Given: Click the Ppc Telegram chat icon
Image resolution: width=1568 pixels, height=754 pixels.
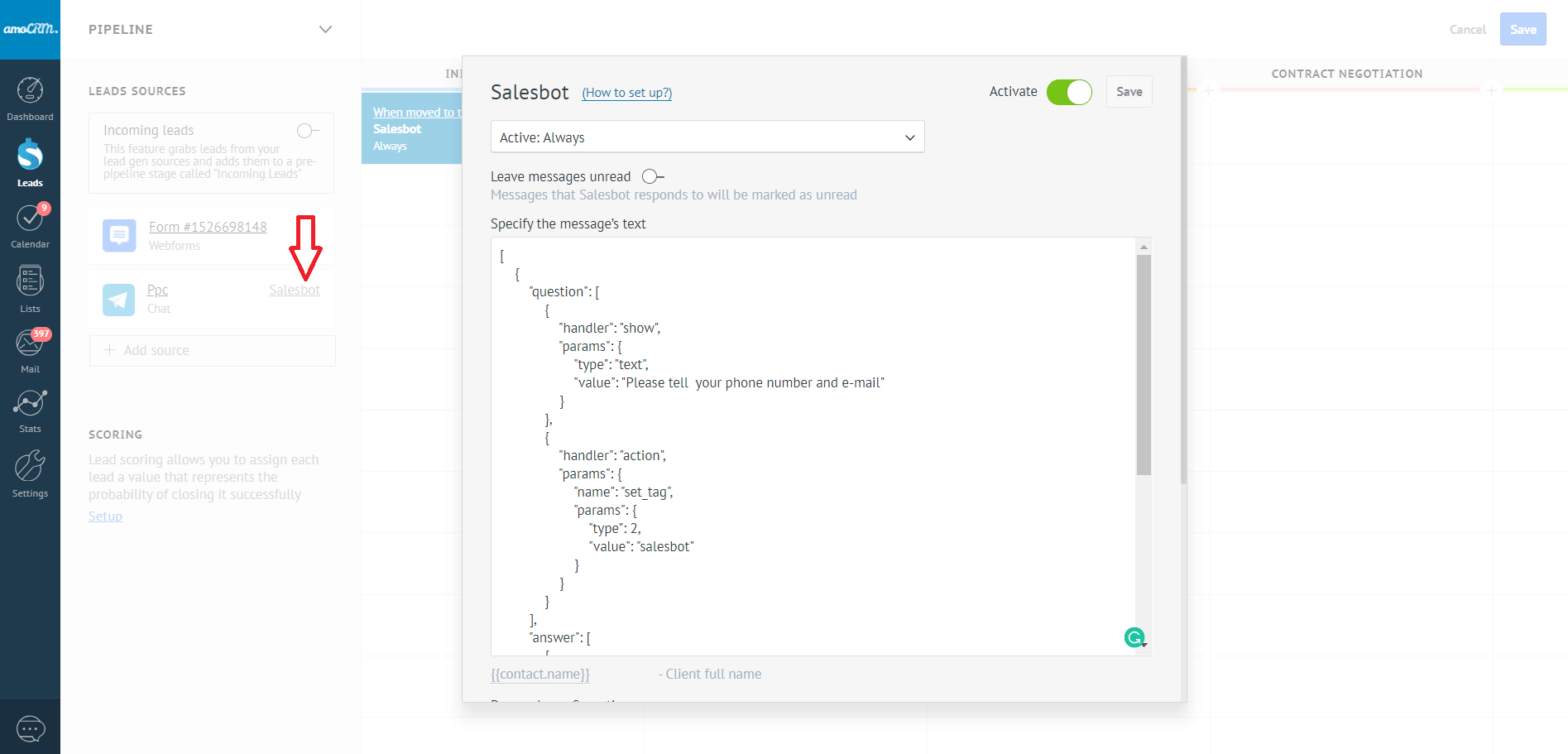Looking at the screenshot, I should click(119, 299).
